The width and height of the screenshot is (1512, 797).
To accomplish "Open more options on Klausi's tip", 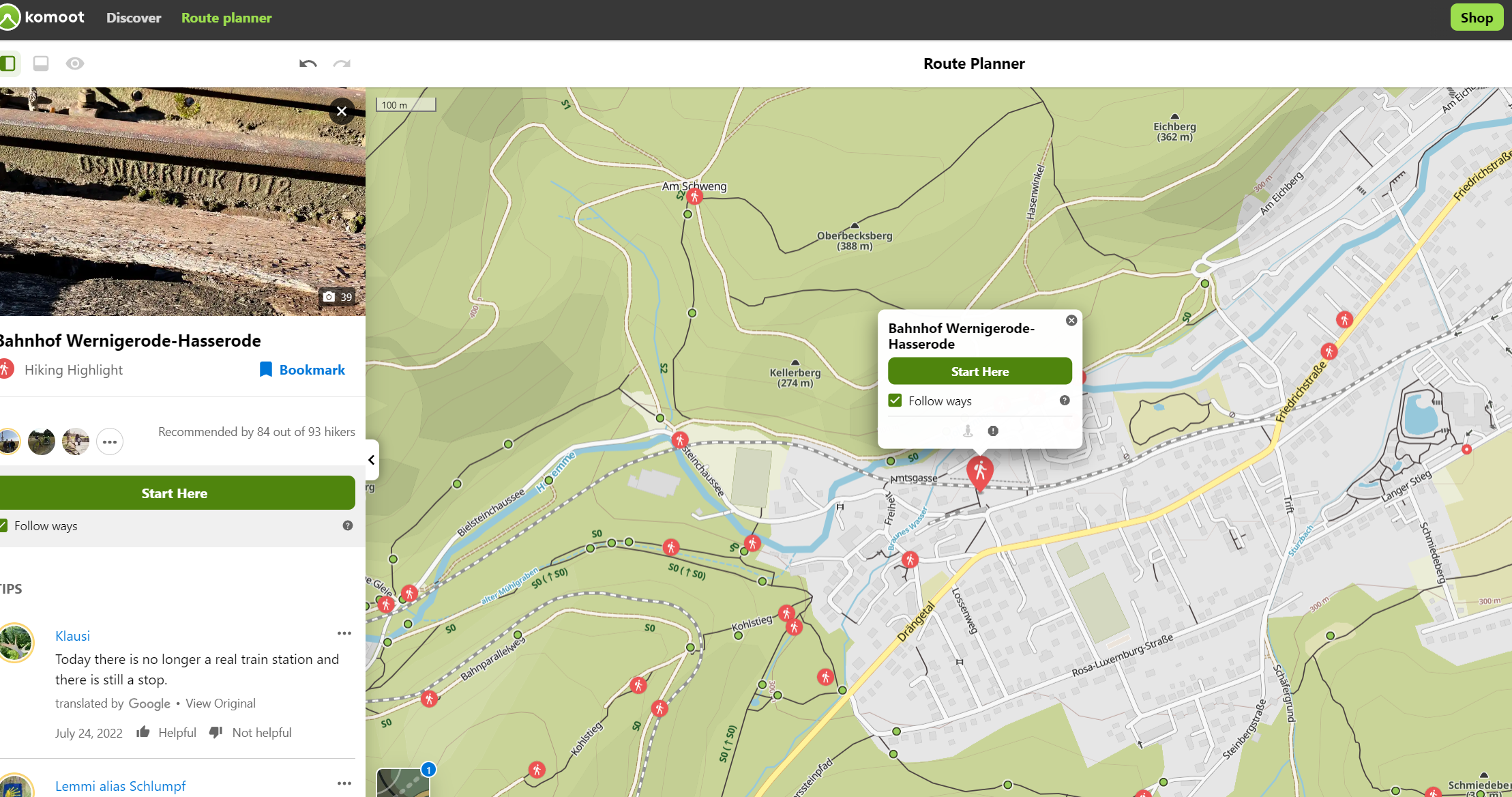I will tap(344, 633).
